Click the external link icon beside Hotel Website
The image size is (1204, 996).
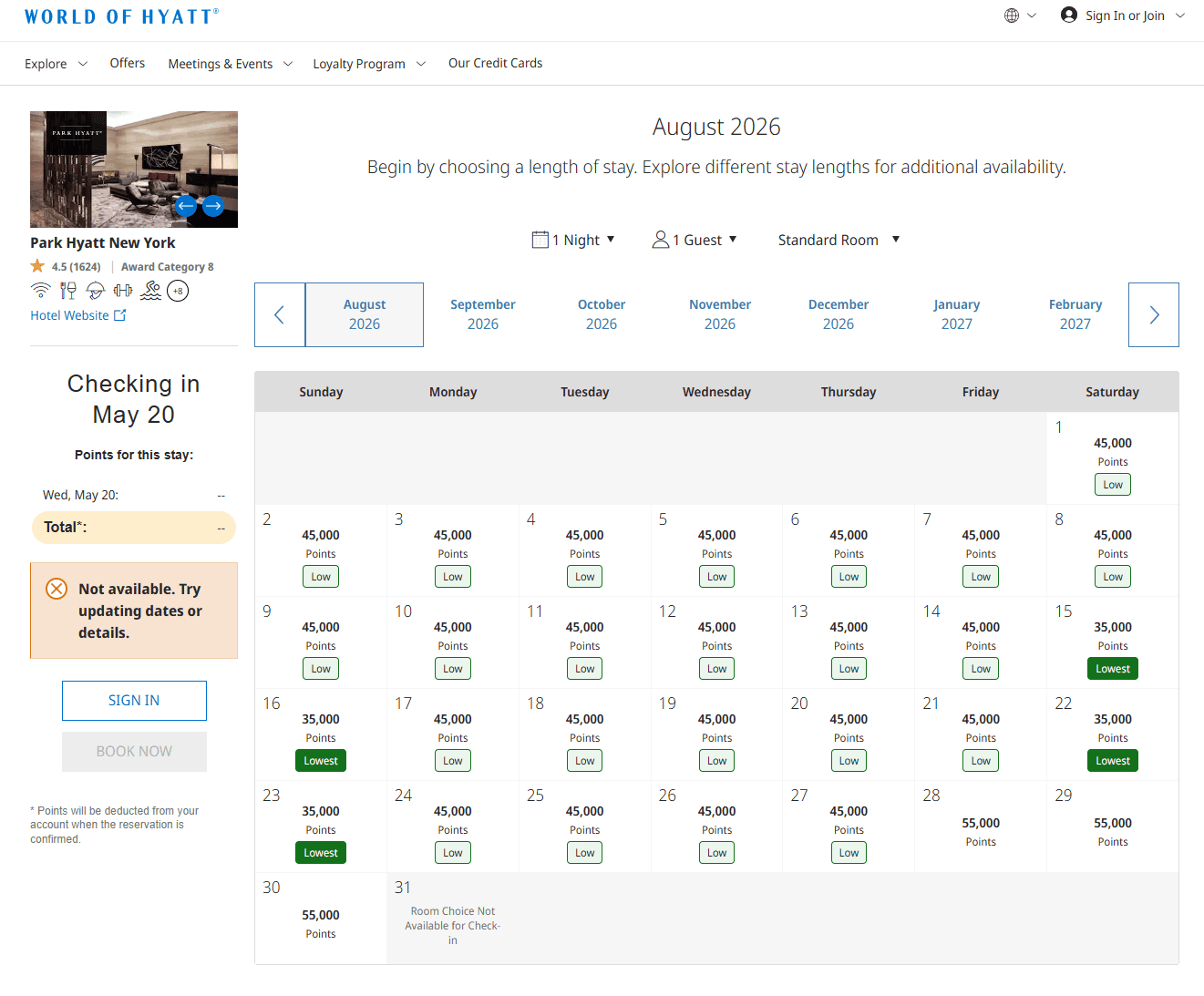click(119, 315)
